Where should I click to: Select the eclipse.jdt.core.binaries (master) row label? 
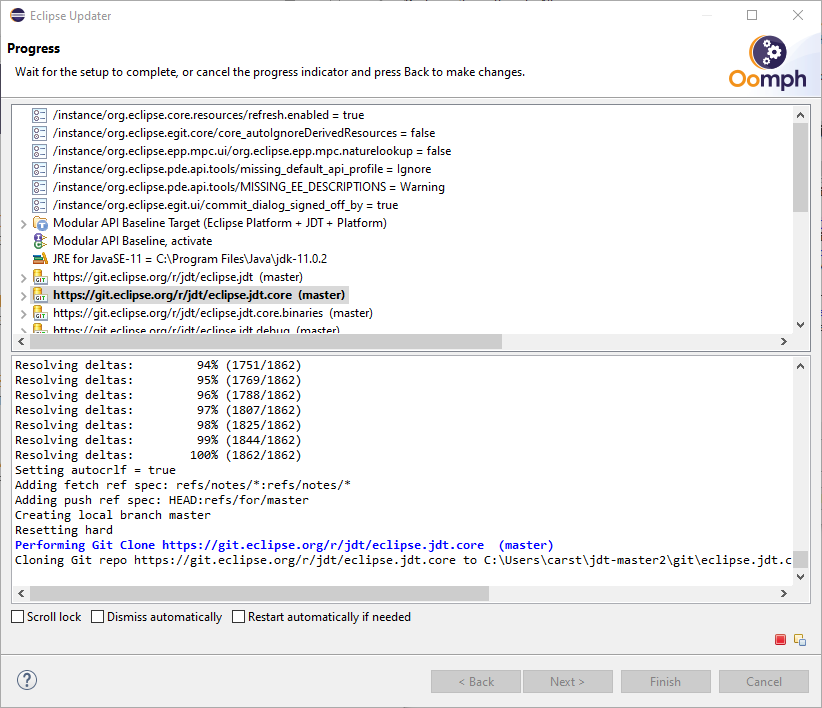213,313
